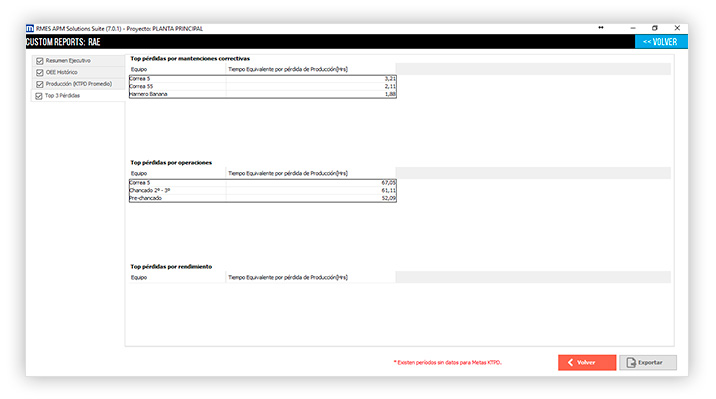
Task: Toggle the OEE Histórico checkbox
Action: point(40,73)
